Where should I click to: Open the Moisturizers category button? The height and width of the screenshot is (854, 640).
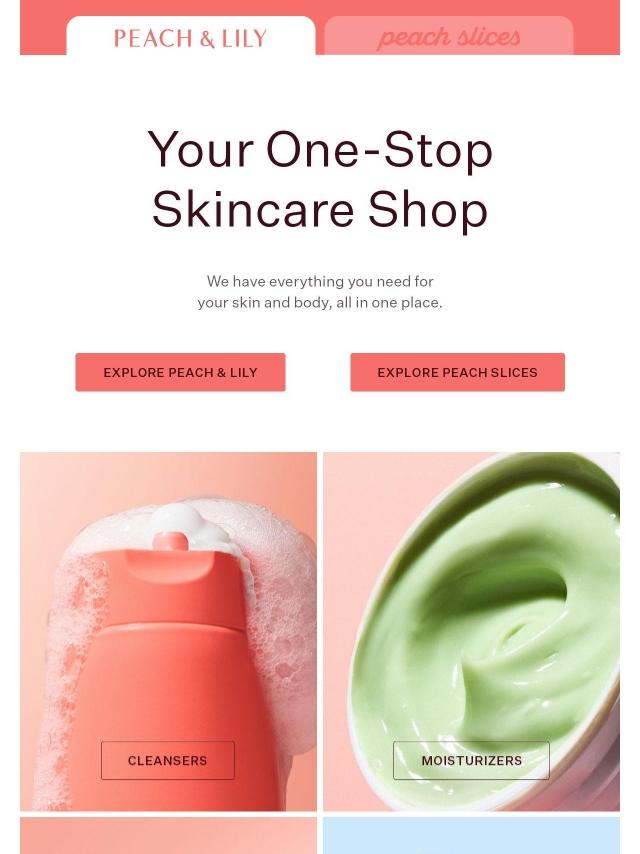tap(471, 760)
